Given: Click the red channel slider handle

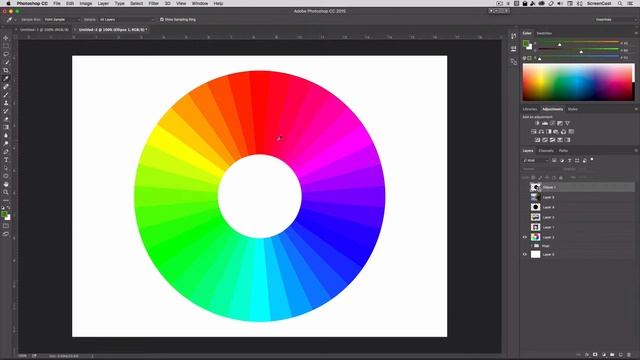Looking at the screenshot, I should pos(560,44).
